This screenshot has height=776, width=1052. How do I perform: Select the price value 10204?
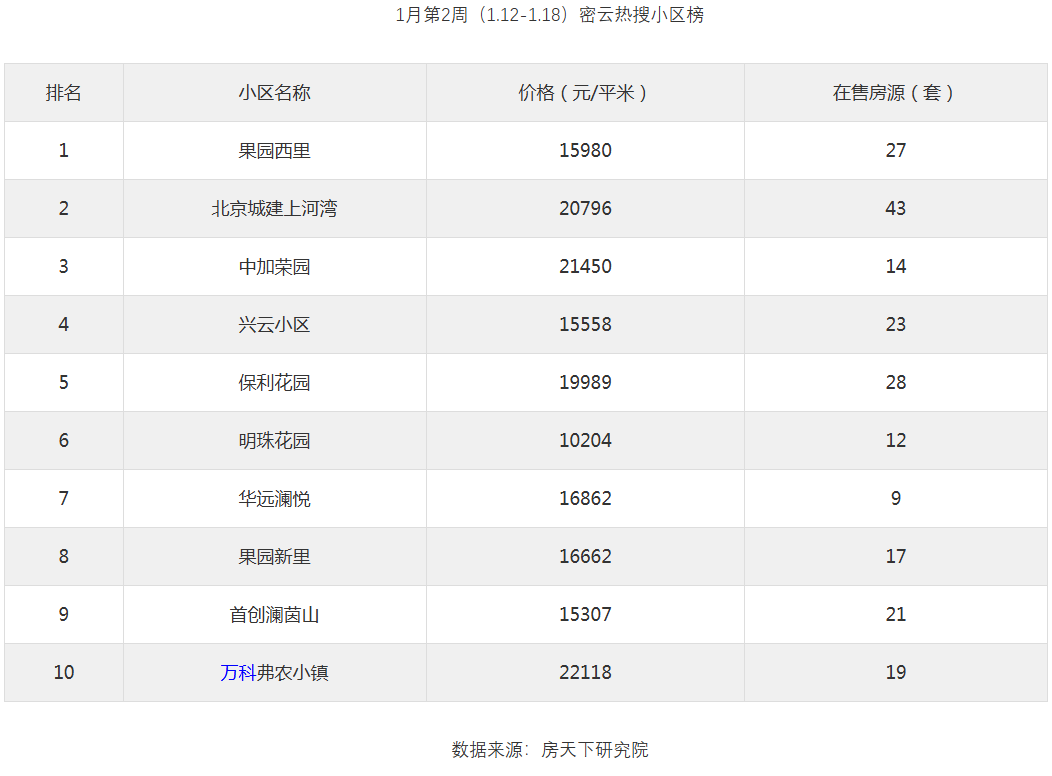click(585, 441)
